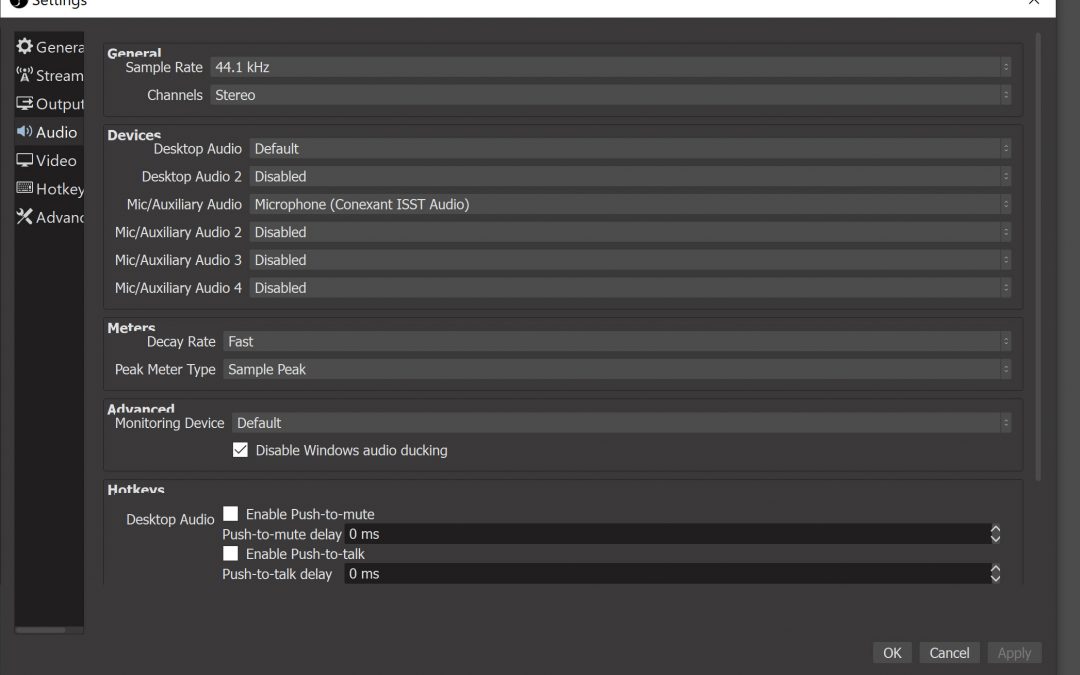The image size is (1080, 675).
Task: Open Stream settings via antenna icon
Action: tap(25, 75)
